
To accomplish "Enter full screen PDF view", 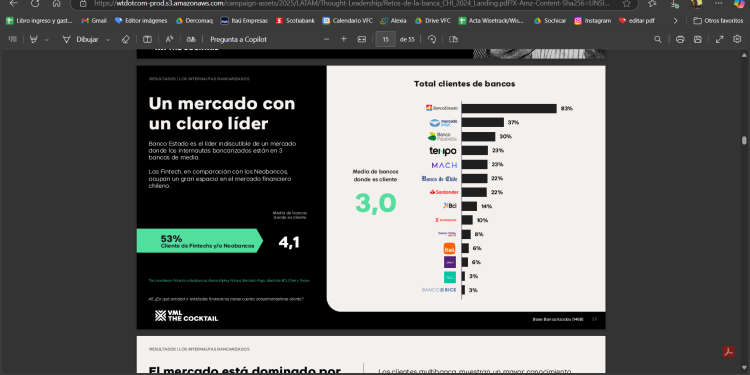I will click(x=719, y=39).
